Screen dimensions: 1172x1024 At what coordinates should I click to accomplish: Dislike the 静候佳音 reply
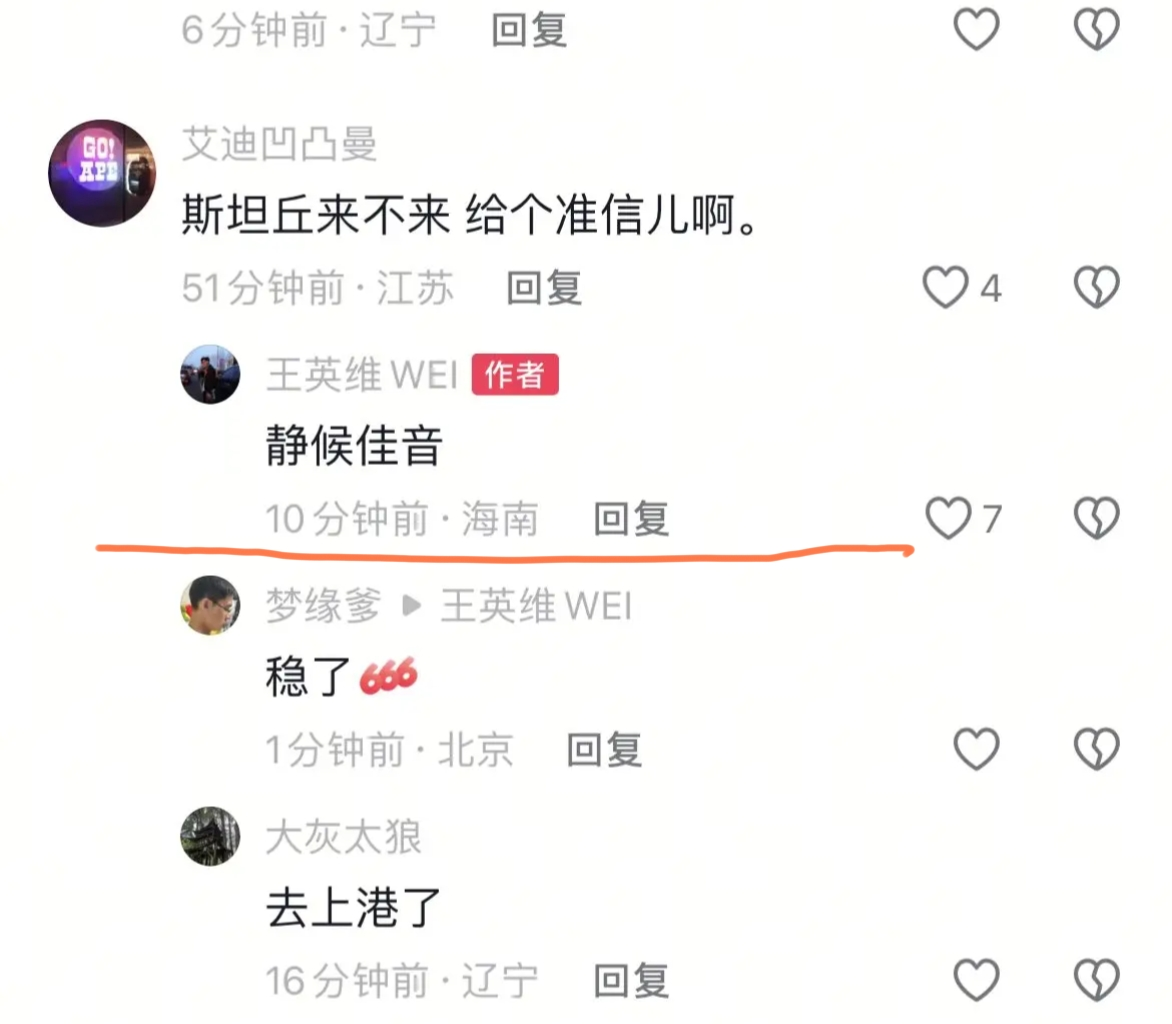(x=1097, y=518)
